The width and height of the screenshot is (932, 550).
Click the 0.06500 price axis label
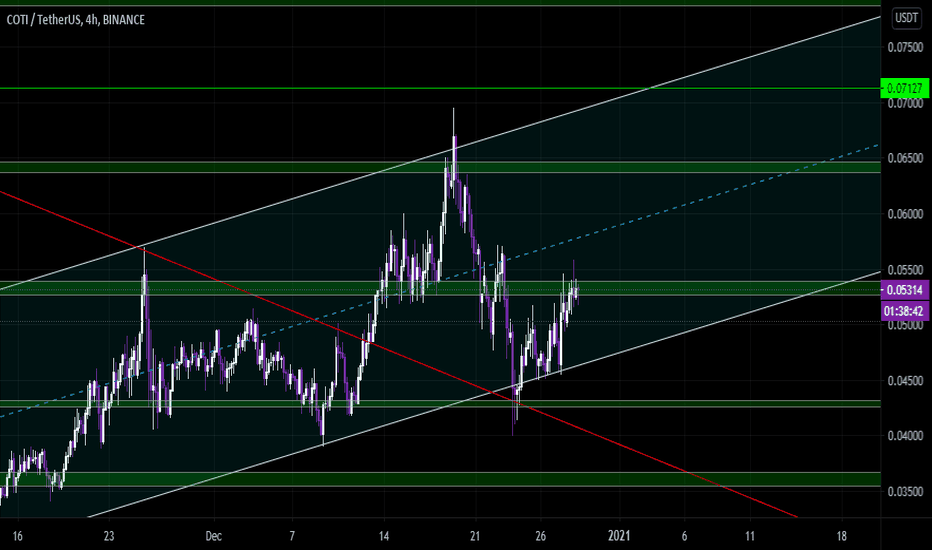[905, 158]
